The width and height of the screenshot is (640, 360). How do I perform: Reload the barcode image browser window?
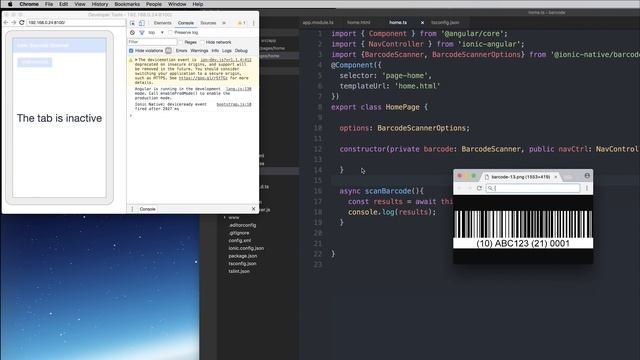coord(479,188)
